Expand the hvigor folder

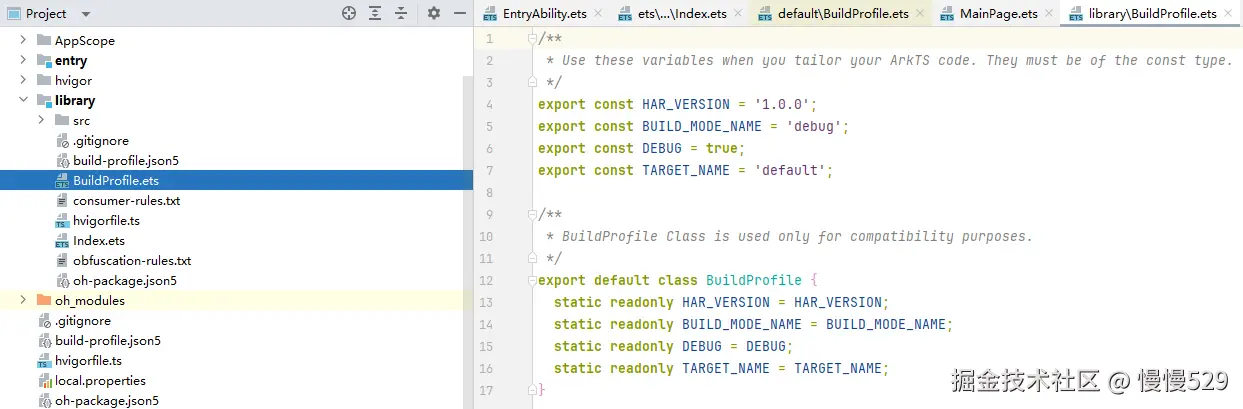[x=23, y=81]
